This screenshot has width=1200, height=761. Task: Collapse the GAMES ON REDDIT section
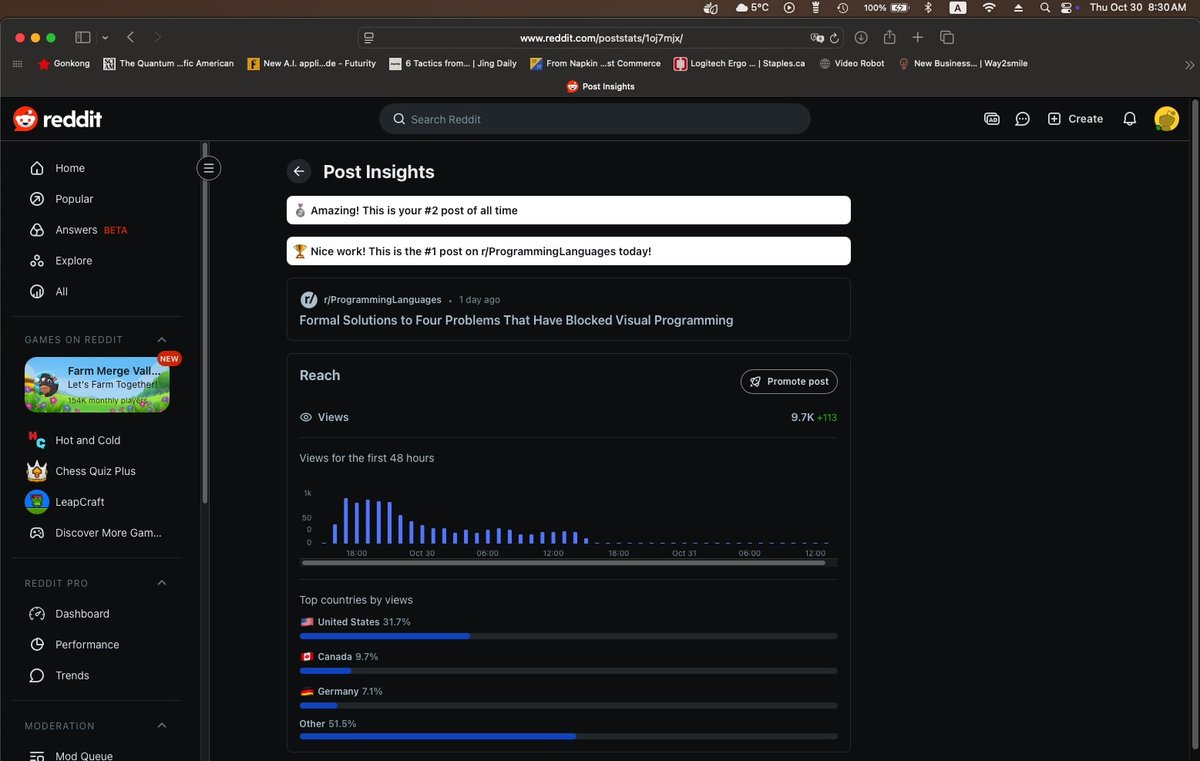click(161, 339)
